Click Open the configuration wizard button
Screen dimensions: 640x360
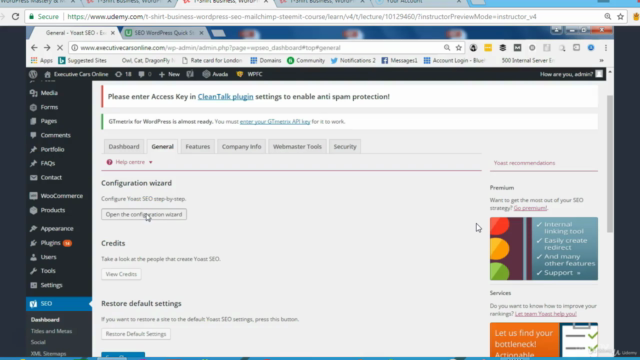(x=144, y=214)
